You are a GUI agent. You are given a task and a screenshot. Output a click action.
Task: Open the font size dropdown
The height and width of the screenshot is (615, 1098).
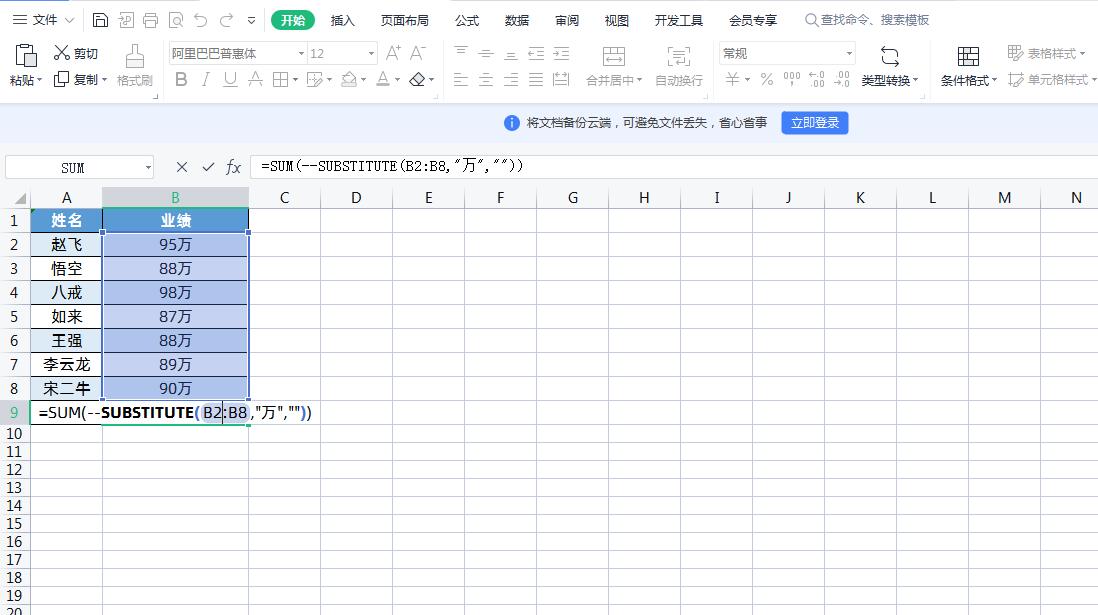tap(371, 53)
